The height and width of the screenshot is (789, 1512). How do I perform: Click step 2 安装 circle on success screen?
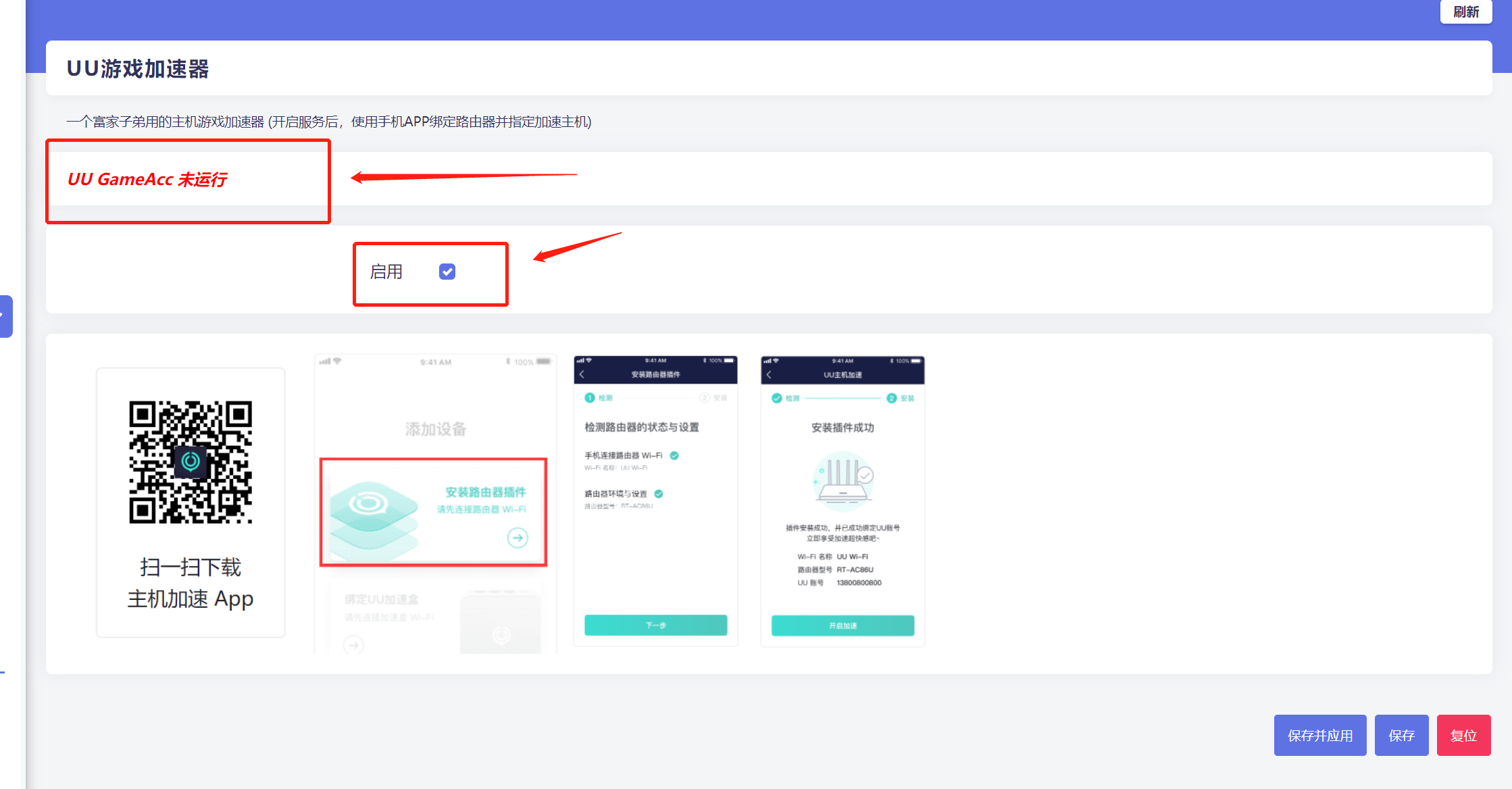tap(892, 398)
